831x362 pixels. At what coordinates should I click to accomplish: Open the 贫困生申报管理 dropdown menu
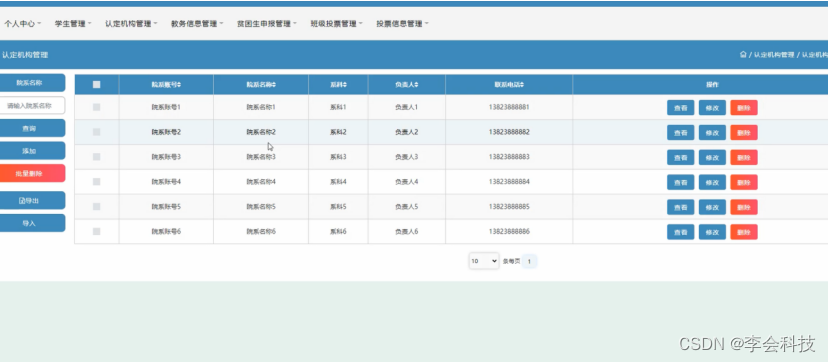click(267, 24)
